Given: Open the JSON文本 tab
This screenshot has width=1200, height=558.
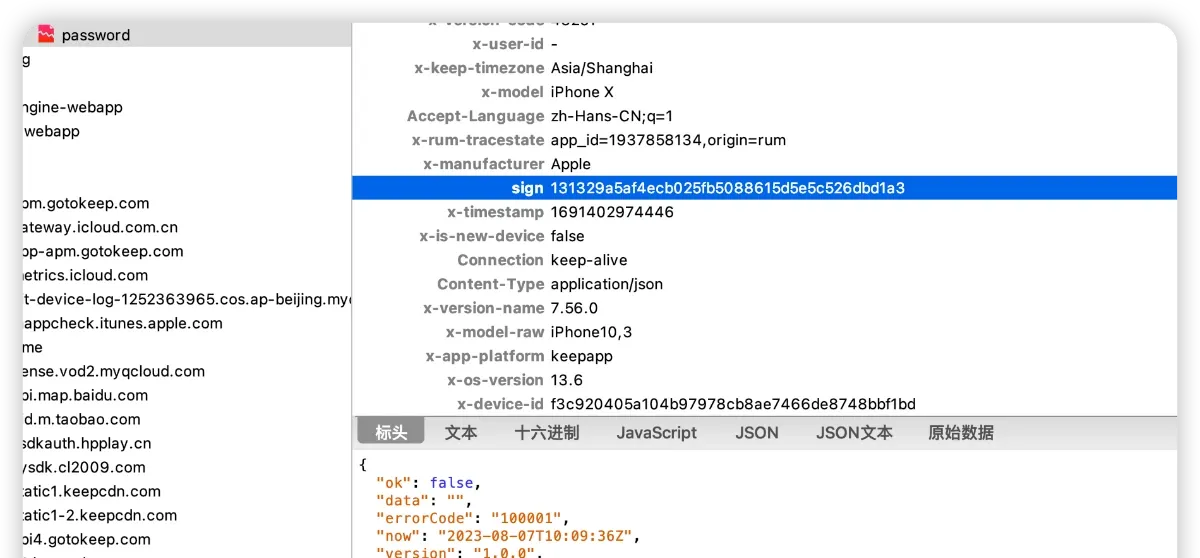Looking at the screenshot, I should click(x=854, y=433).
